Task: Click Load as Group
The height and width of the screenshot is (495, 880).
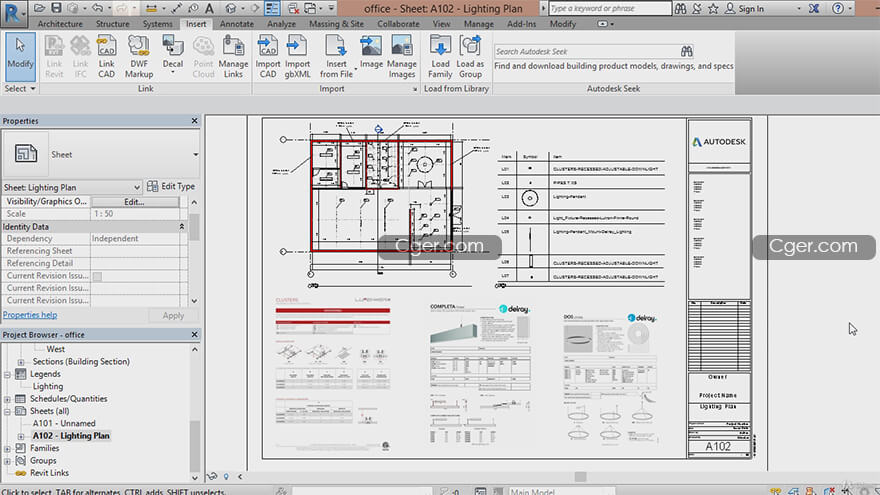Action: pos(470,57)
